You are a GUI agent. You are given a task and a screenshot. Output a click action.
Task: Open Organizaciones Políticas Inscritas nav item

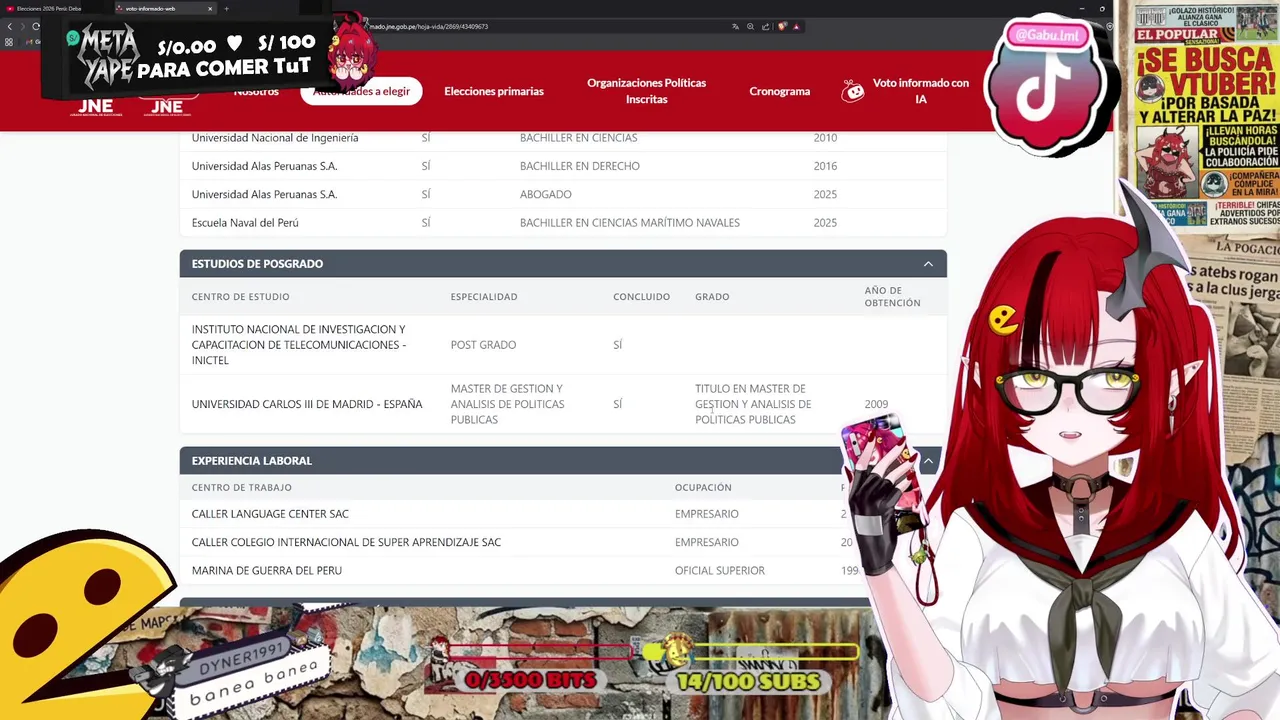coord(647,91)
